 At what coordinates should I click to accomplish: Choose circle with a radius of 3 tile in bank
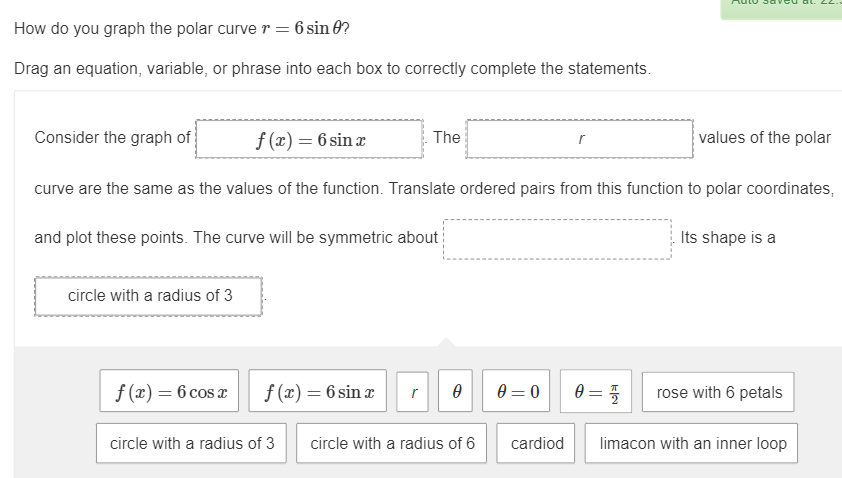click(191, 443)
